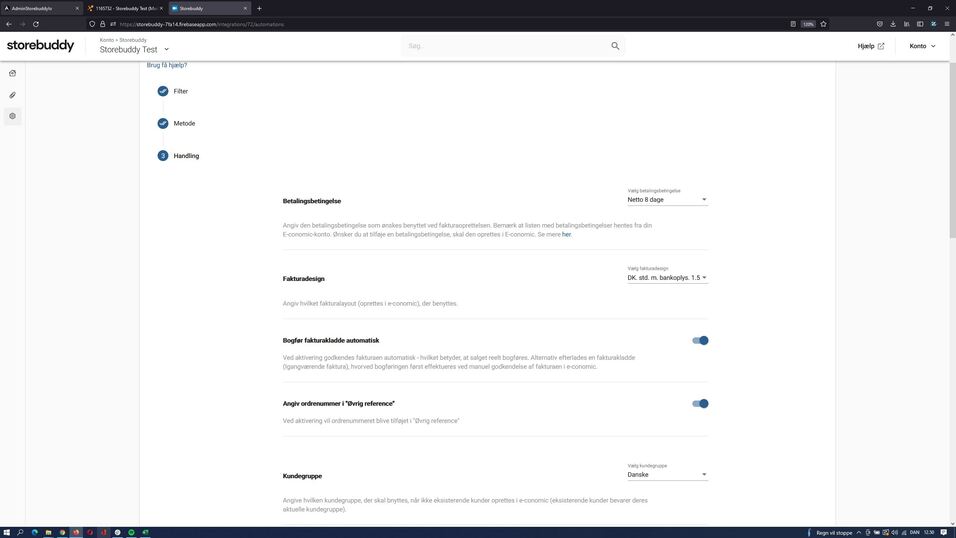Click the paperclip icon in left sidebar

[12, 95]
